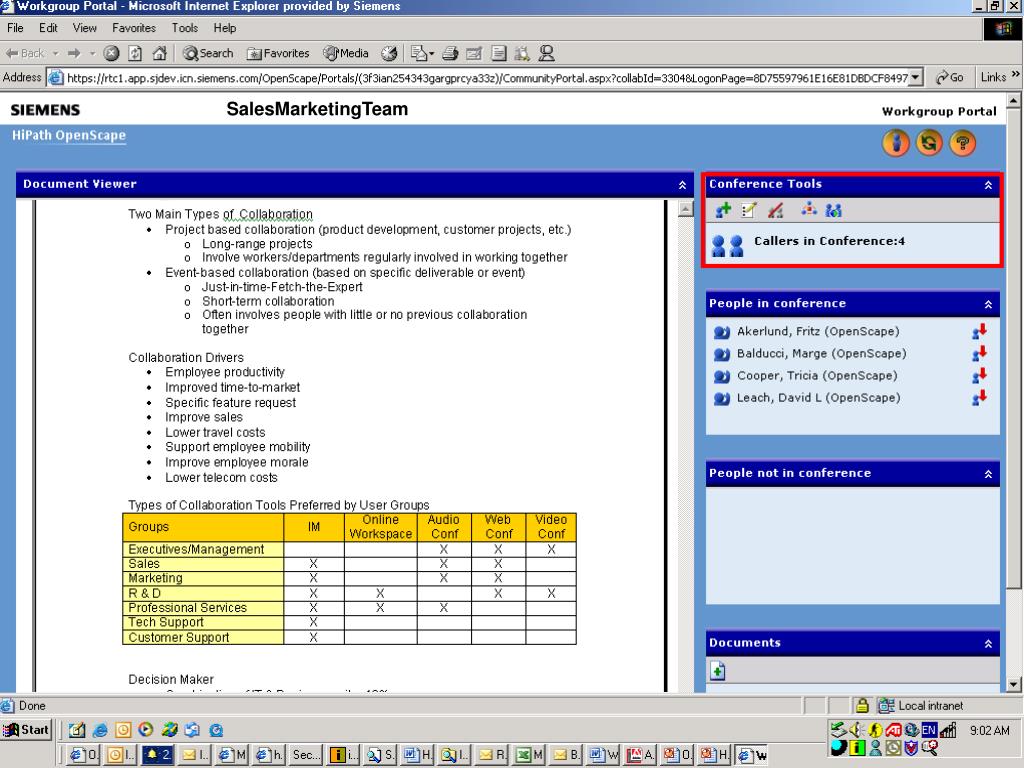1024x768 pixels.
Task: Collapse the Document Viewer panel
Action: 682,185
